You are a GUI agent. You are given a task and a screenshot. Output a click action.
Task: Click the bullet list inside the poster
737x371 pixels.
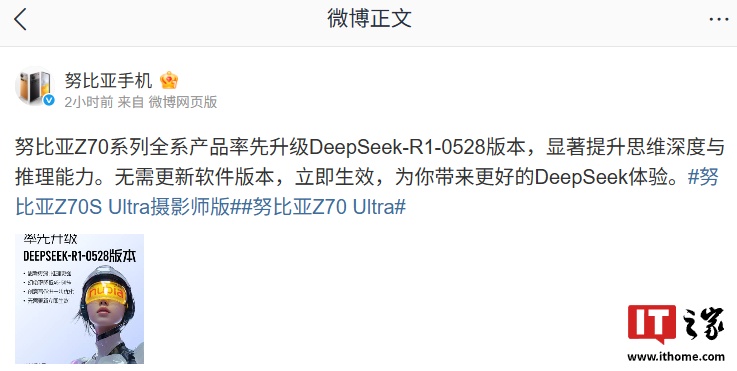point(48,286)
